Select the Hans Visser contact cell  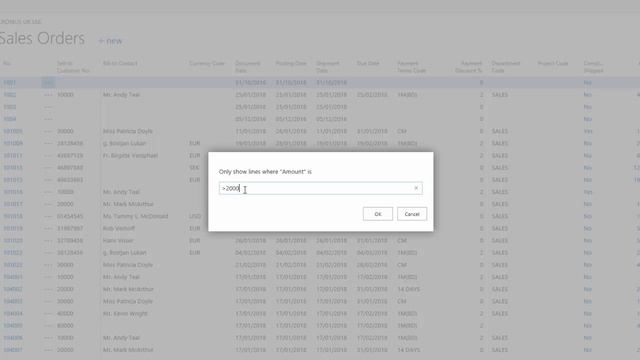(118, 241)
